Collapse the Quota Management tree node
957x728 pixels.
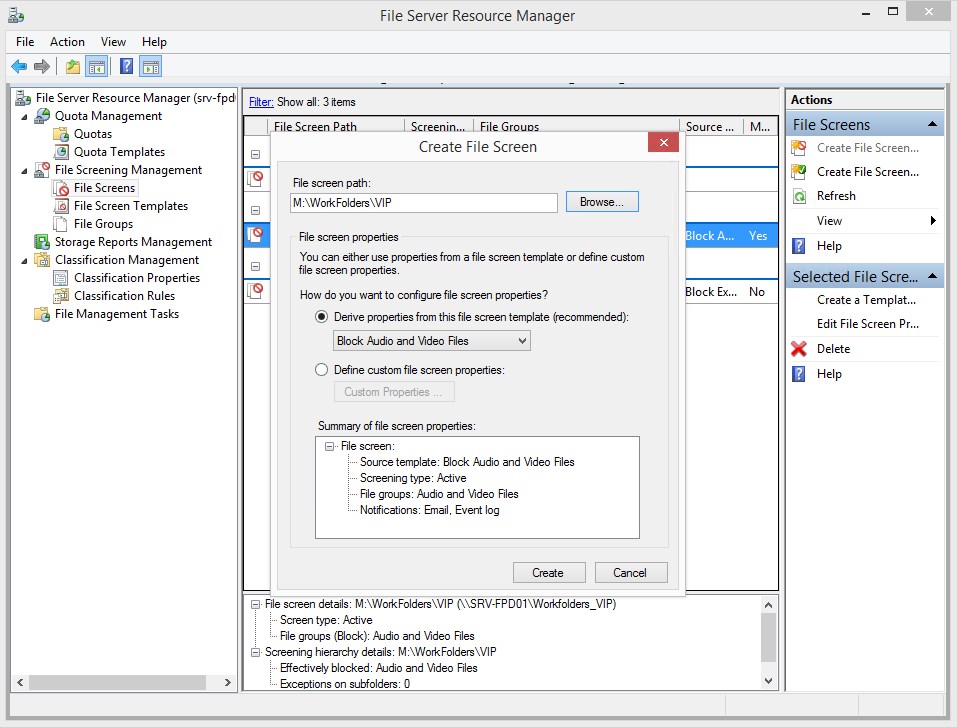coord(24,115)
